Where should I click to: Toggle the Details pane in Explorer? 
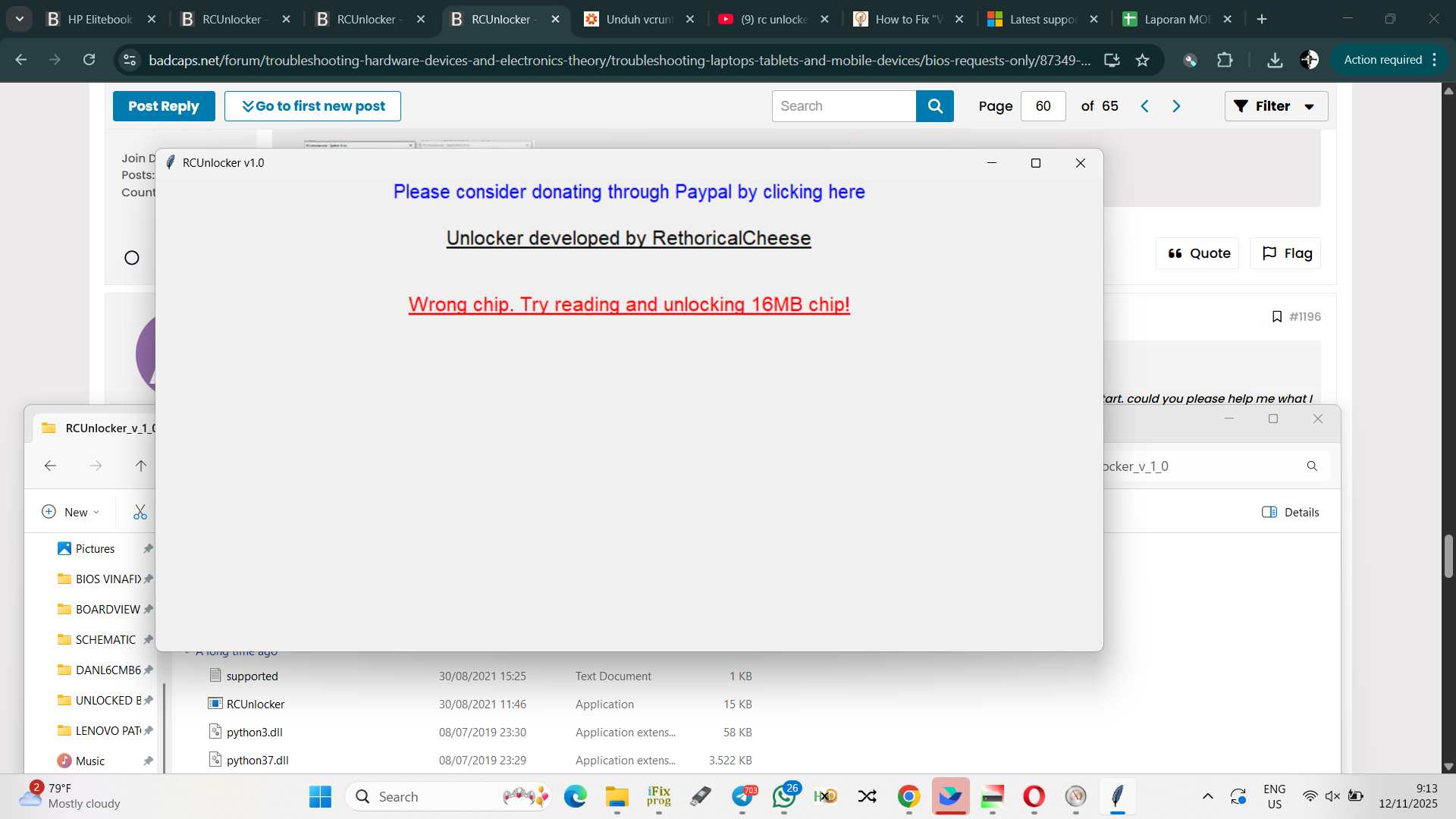pyautogui.click(x=1291, y=513)
